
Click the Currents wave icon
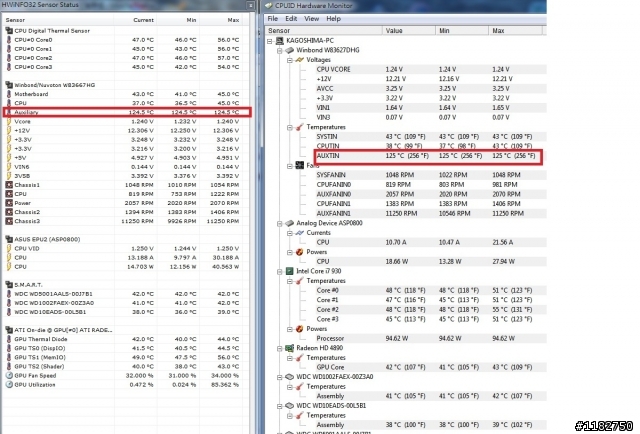click(x=300, y=233)
